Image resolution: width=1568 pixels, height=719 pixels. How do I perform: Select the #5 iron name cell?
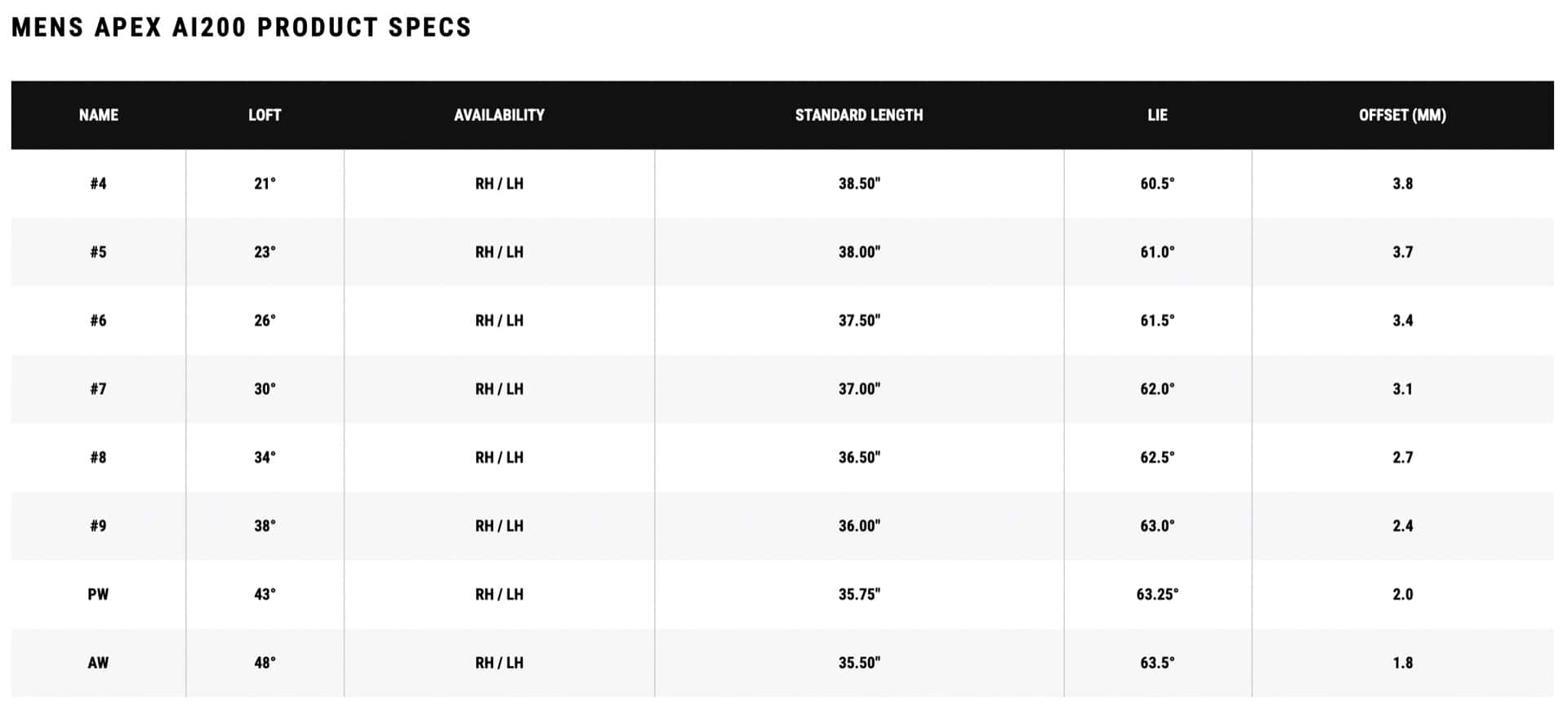(98, 252)
